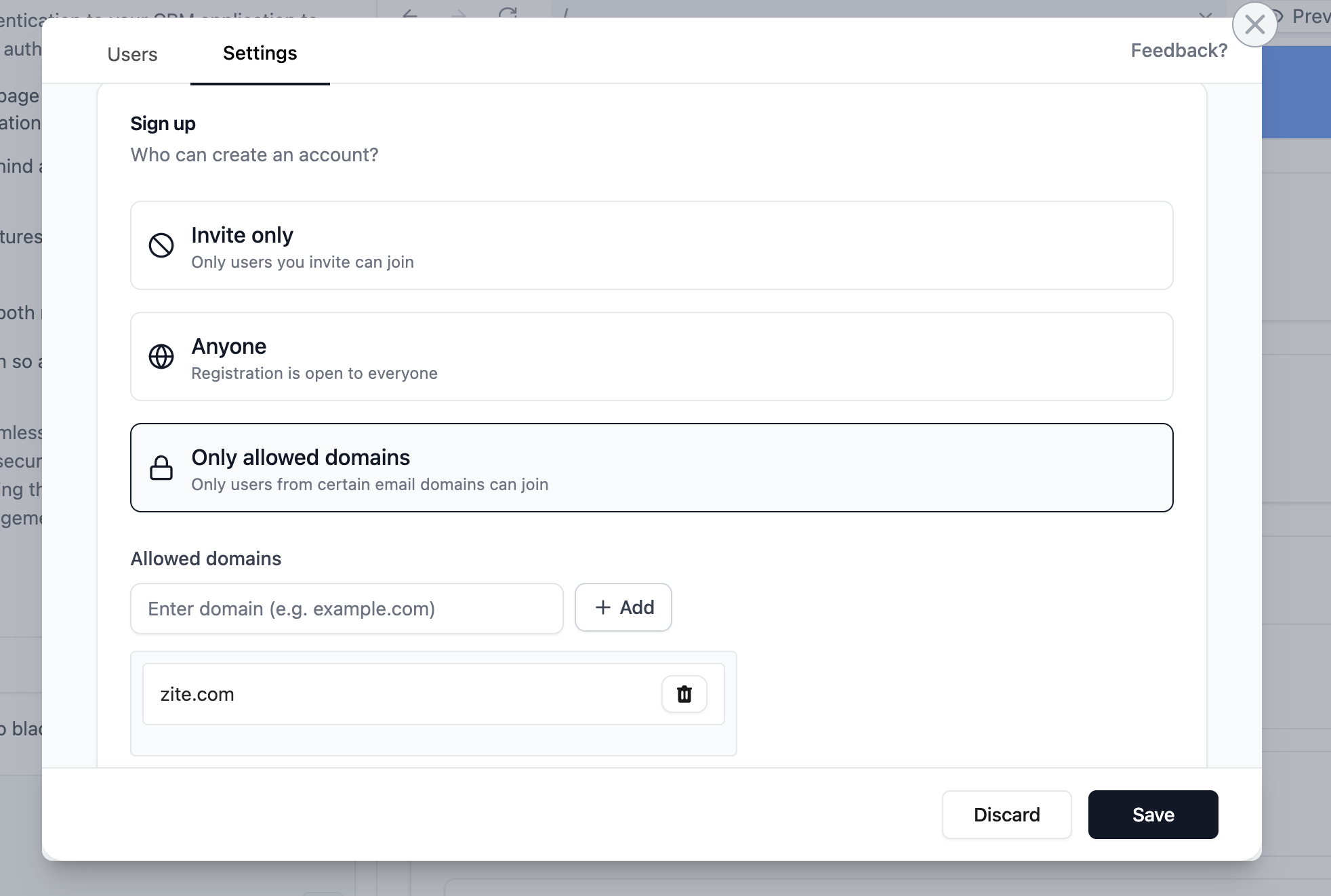The height and width of the screenshot is (896, 1331).
Task: Open the Feedback? link
Action: click(1179, 50)
